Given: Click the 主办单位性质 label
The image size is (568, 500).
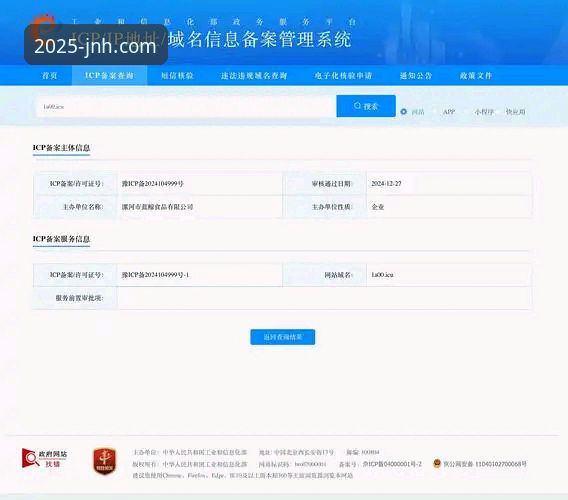Looking at the screenshot, I should (332, 207).
